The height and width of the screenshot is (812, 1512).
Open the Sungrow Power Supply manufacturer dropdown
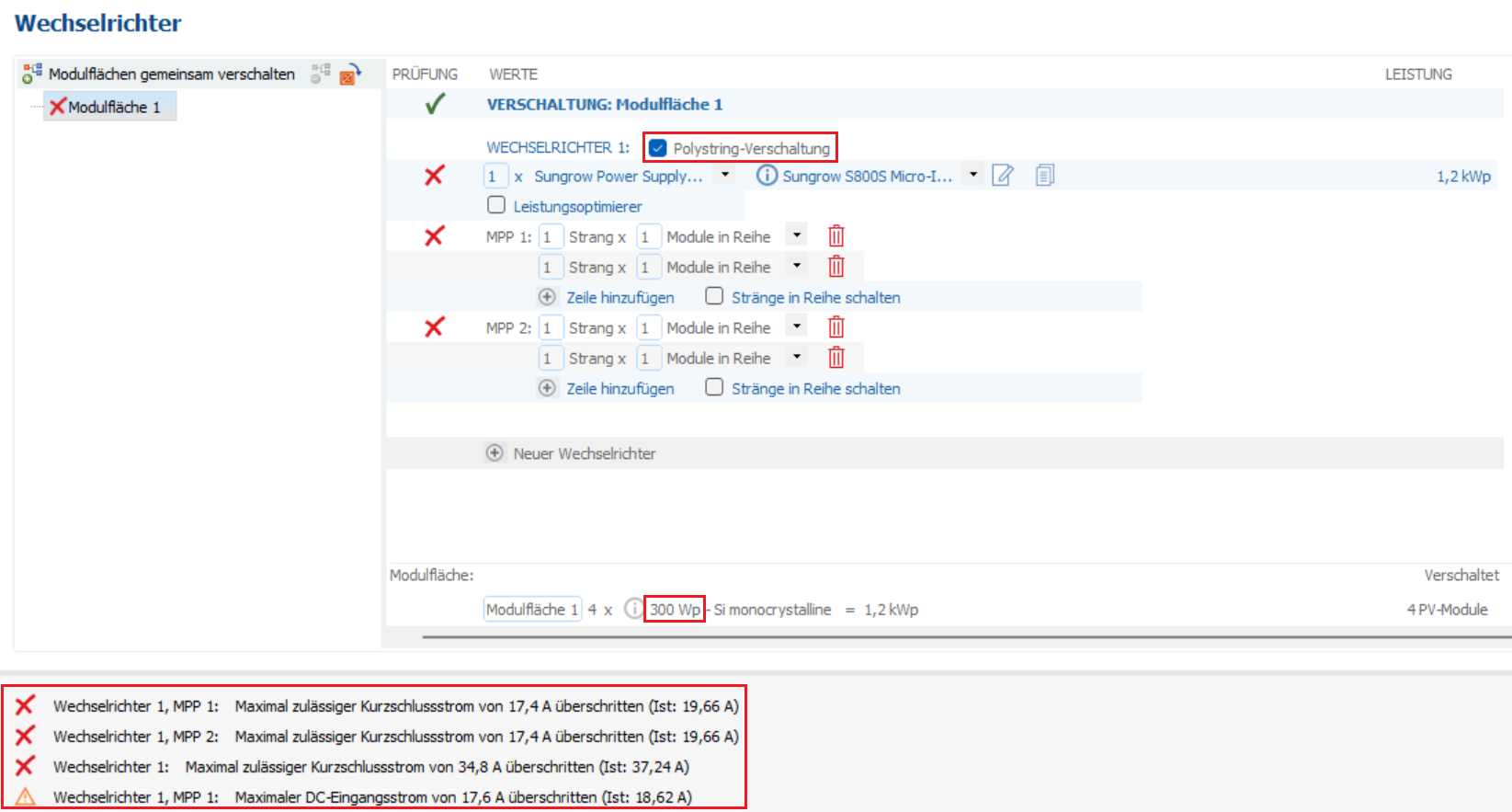725,175
